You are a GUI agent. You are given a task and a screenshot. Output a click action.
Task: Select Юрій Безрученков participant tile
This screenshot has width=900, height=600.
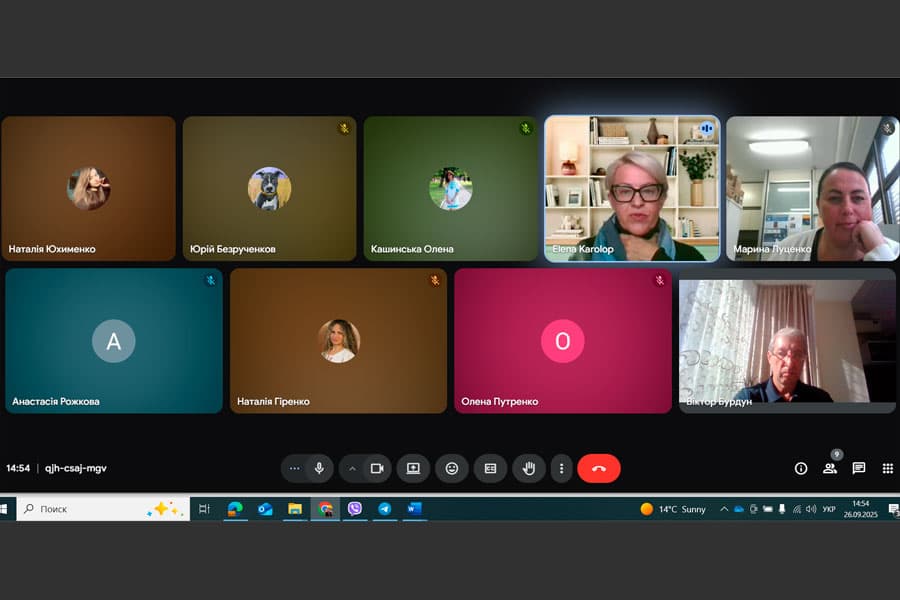[x=270, y=189]
